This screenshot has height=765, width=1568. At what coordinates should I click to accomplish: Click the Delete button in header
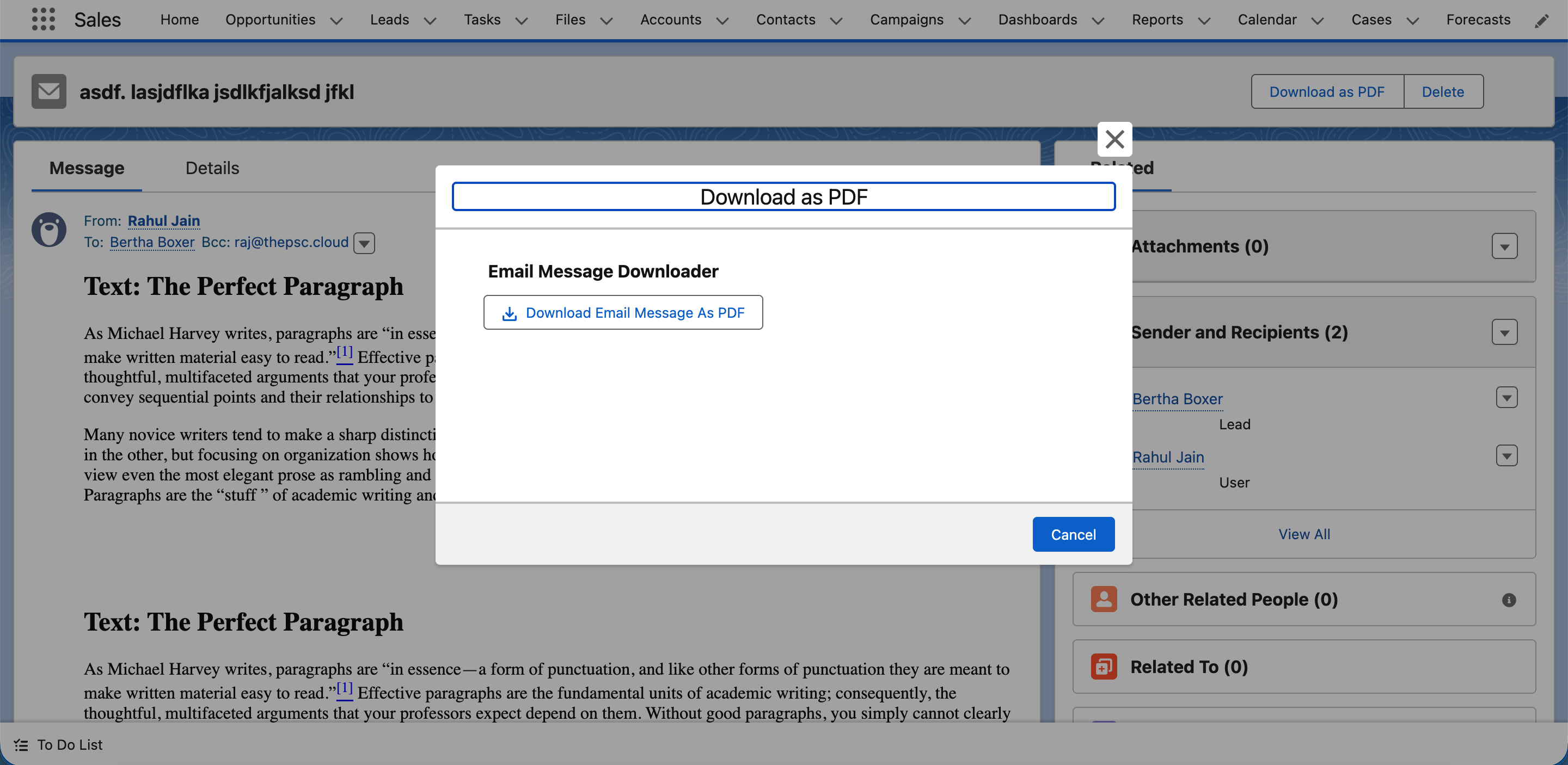pyautogui.click(x=1443, y=92)
